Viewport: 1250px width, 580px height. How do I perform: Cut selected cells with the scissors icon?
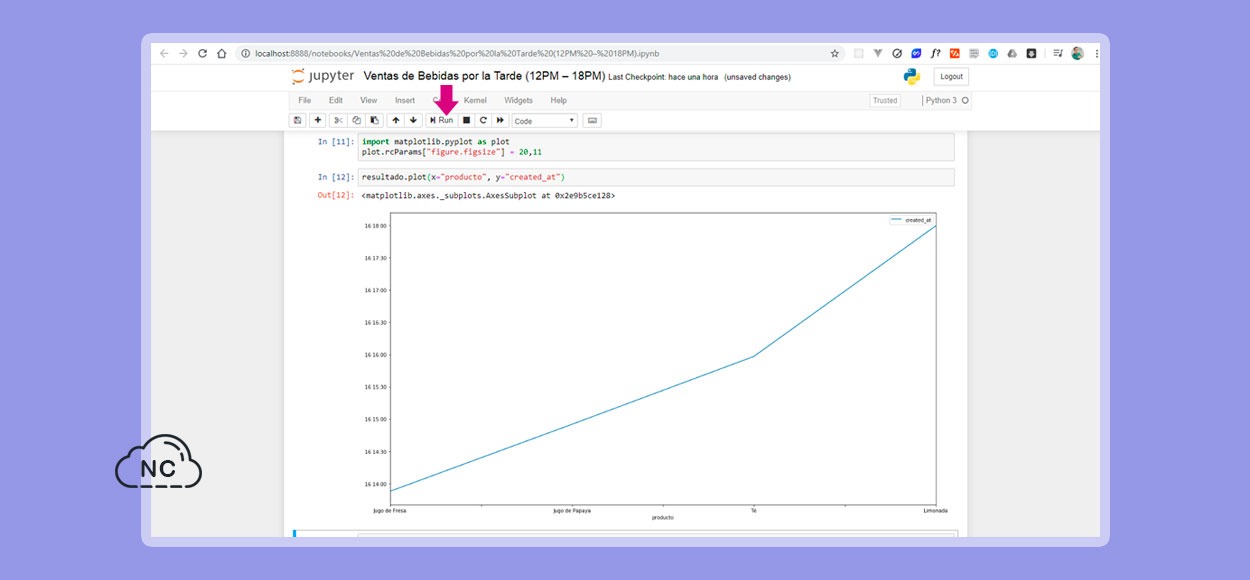click(339, 120)
